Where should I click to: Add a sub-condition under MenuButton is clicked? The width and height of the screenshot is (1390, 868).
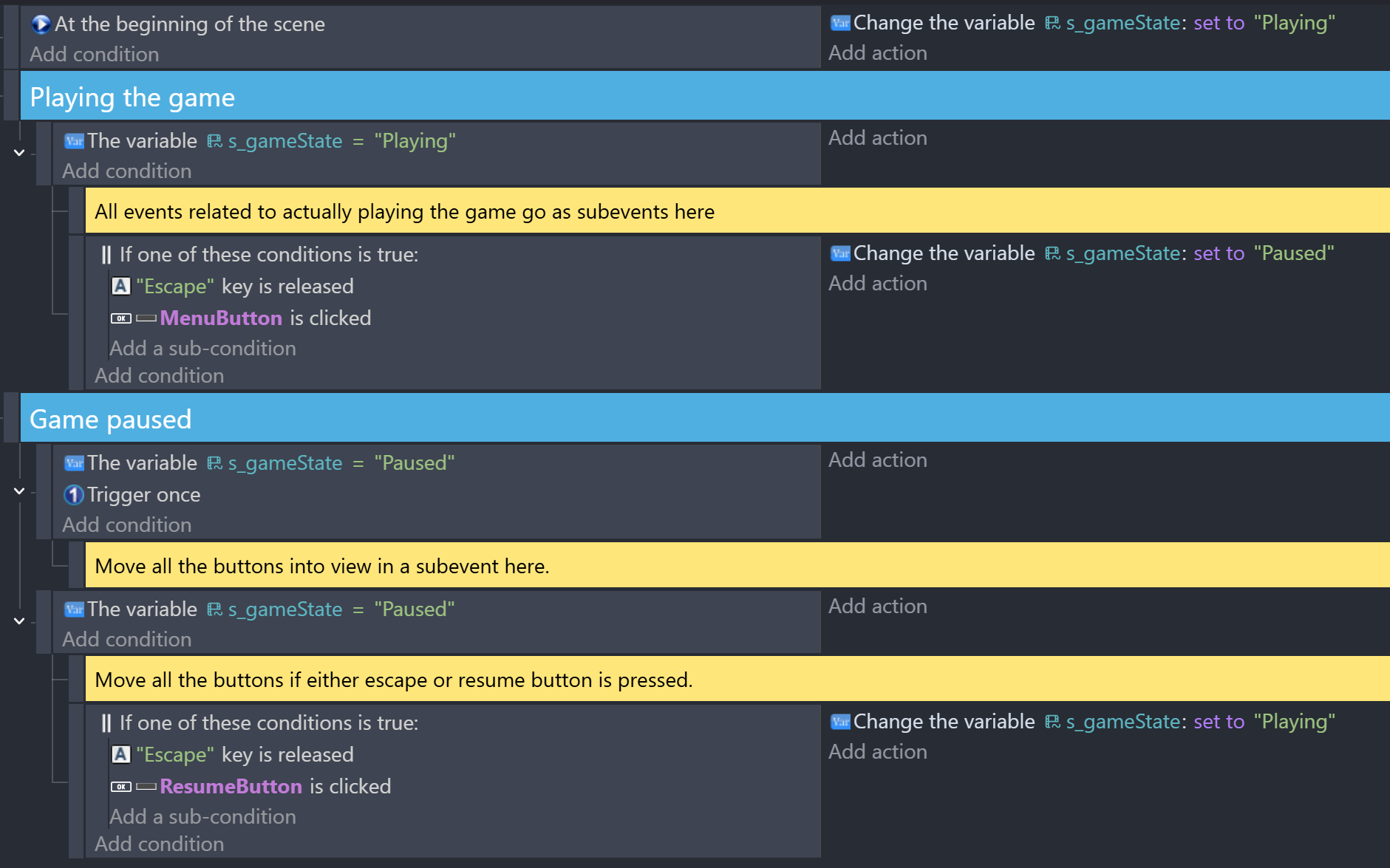click(202, 349)
